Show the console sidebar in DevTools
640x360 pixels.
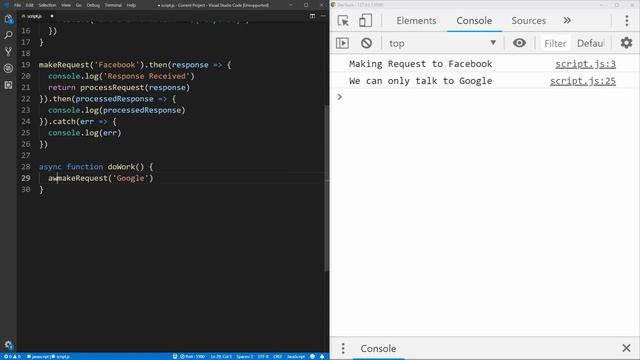click(x=342, y=43)
